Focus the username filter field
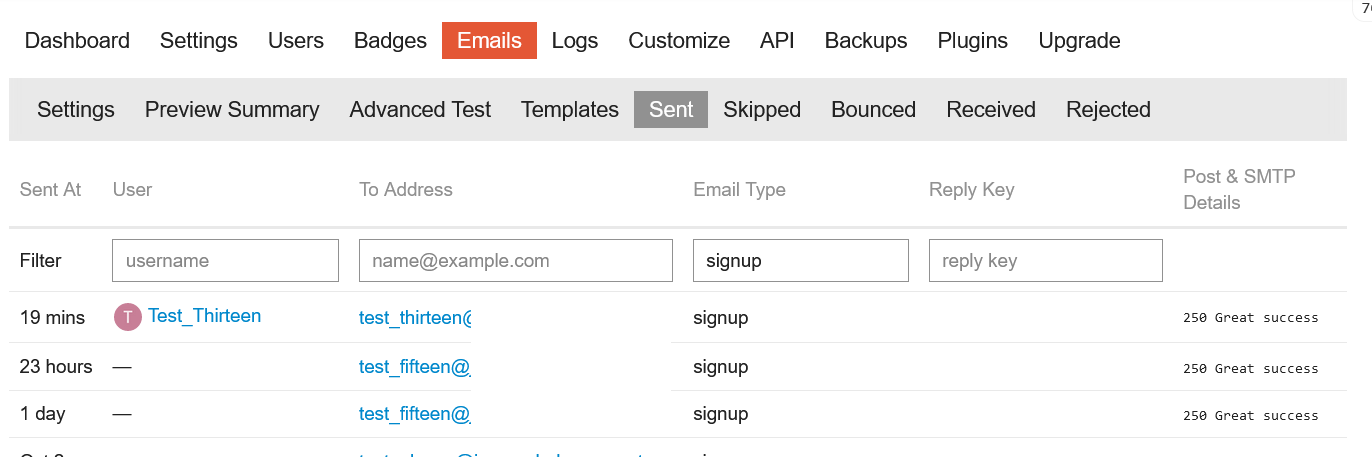Image resolution: width=1372 pixels, height=457 pixels. 226,260
